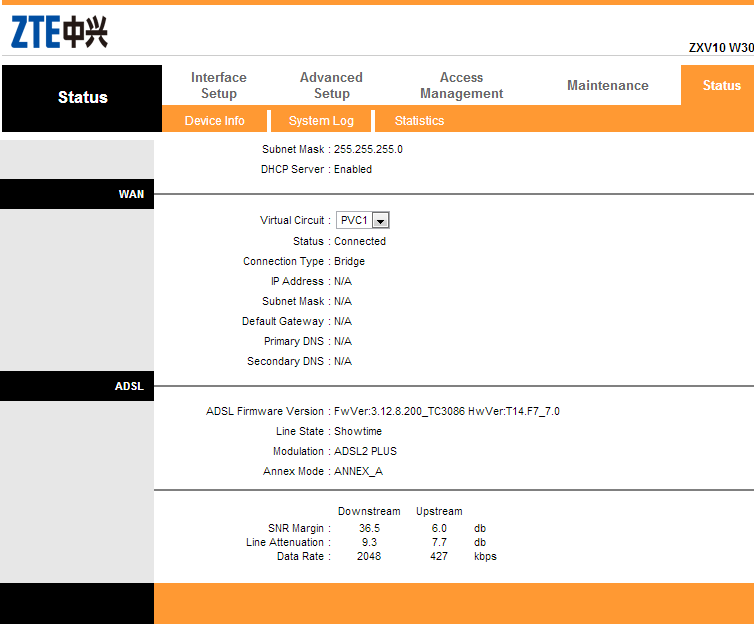Click the Modulation ADSL2 PLUS value
754x624 pixels.
click(365, 451)
